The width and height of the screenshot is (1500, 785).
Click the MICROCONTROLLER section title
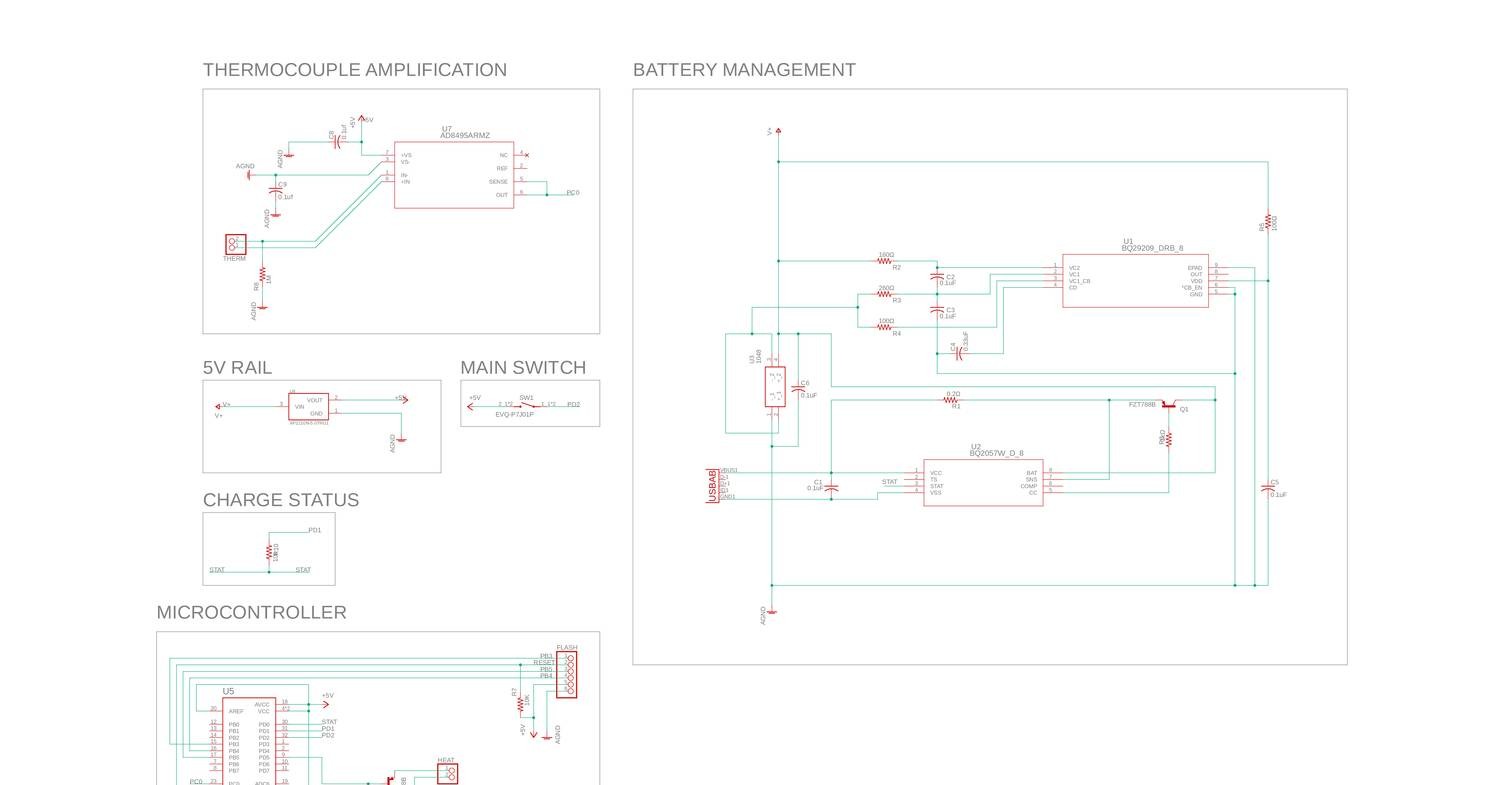pos(251,613)
